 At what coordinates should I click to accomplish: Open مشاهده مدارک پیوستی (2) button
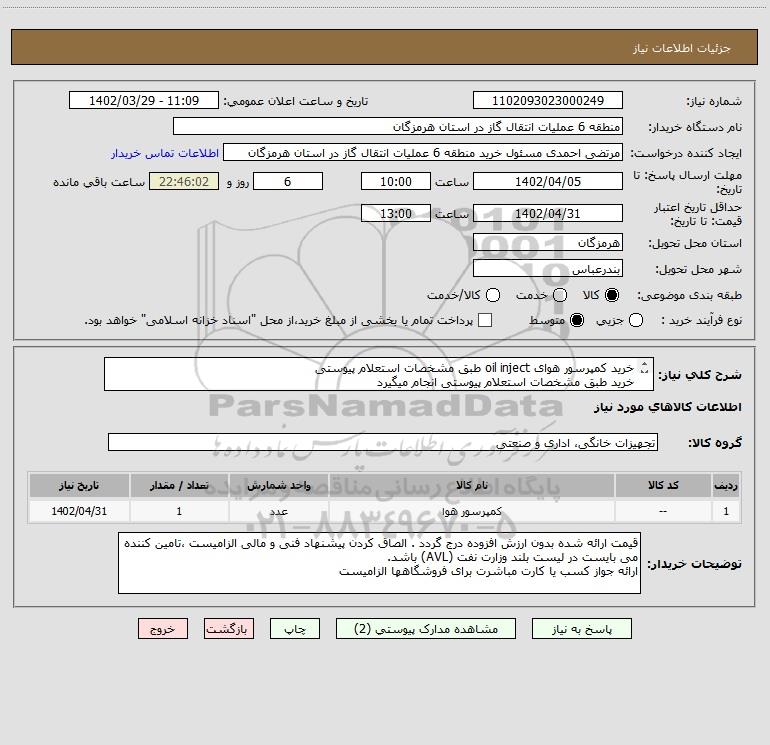[426, 629]
